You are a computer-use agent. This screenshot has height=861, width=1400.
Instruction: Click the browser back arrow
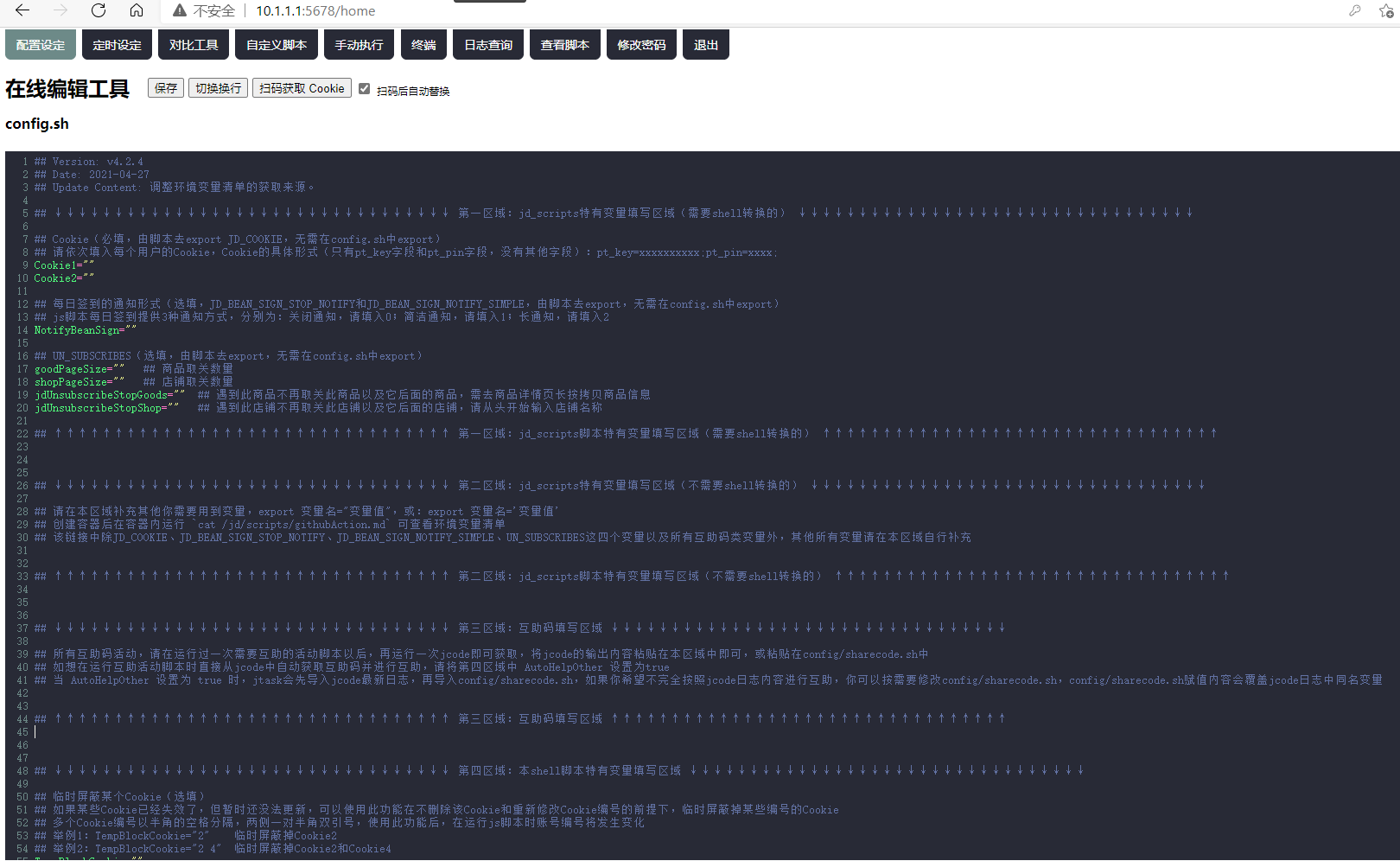22,10
